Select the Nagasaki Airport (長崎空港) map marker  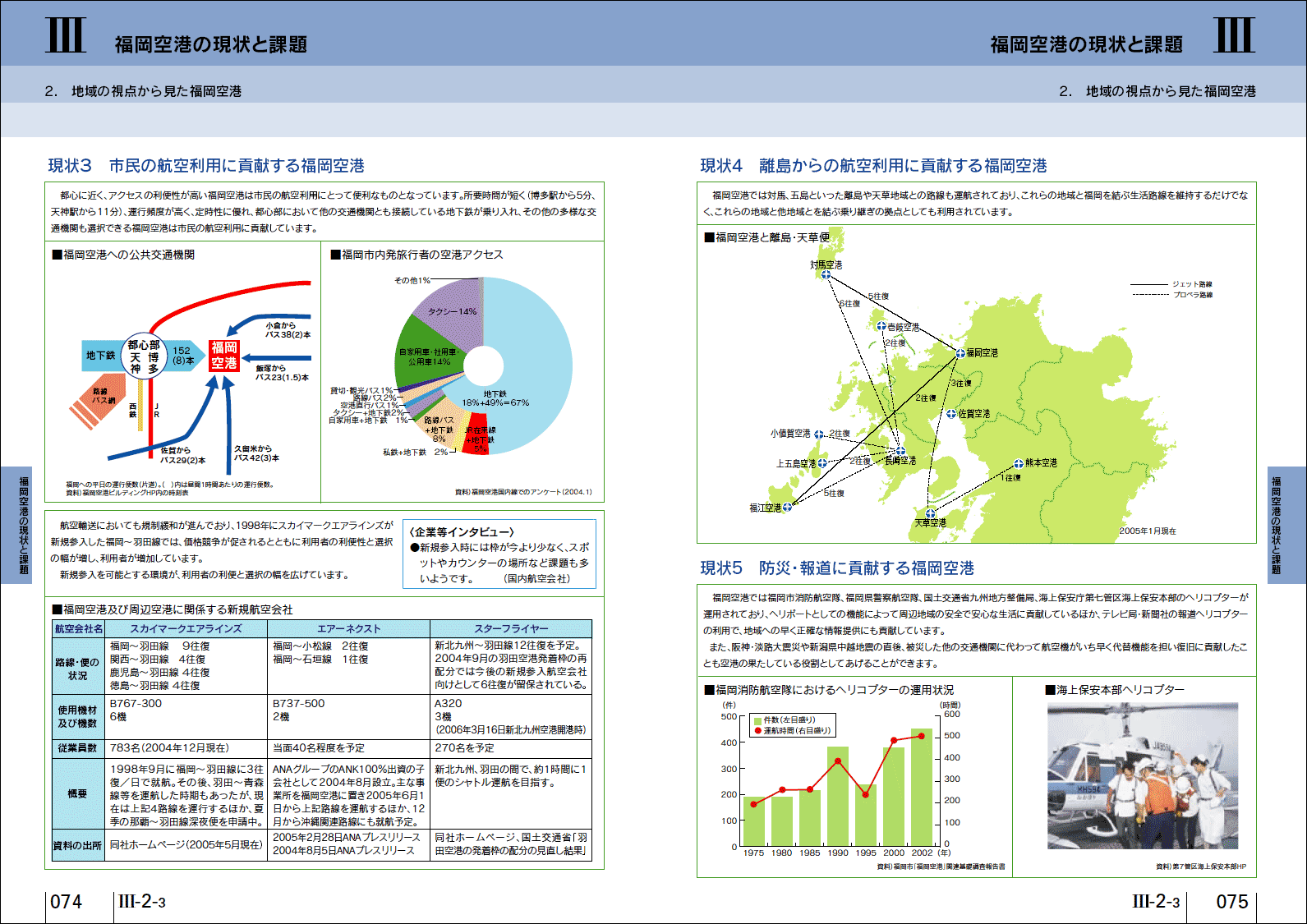pos(900,451)
